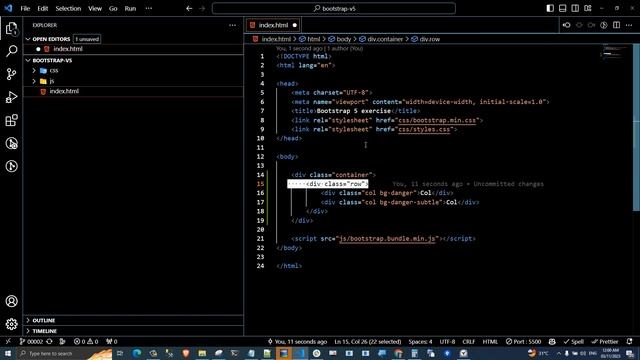Viewport: 640px width, 360px height.
Task: Open css/bootstrap.min.css link in code
Action: pos(437,120)
